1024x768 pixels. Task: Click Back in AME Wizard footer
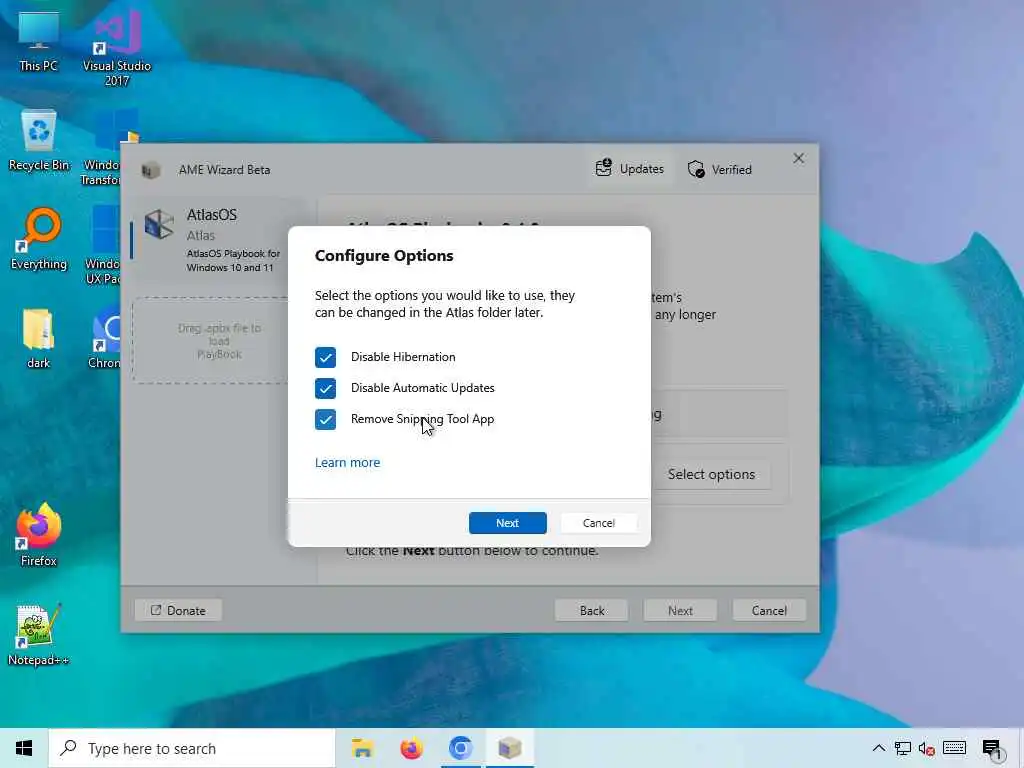click(592, 611)
